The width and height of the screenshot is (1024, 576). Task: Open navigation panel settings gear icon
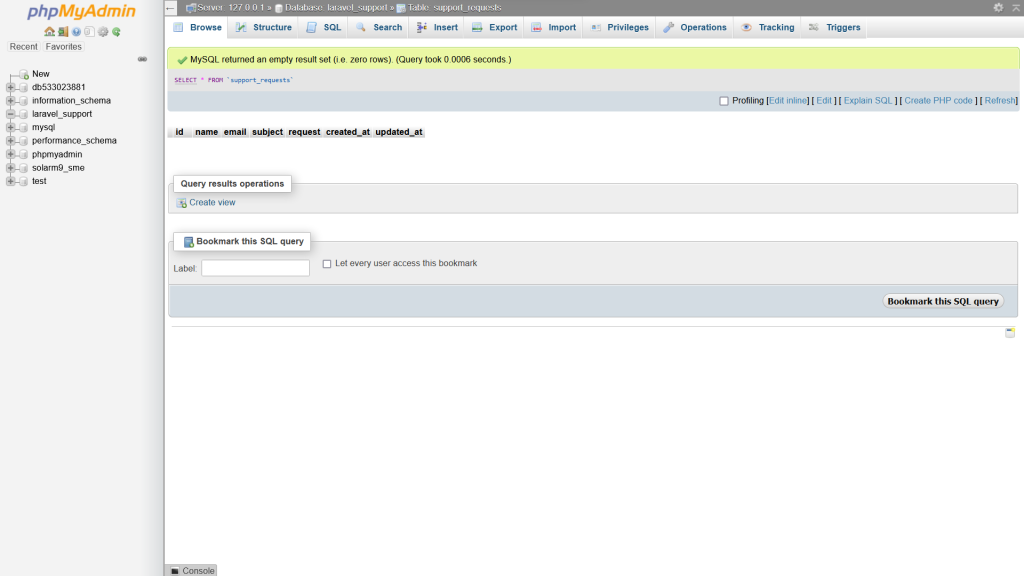coord(103,31)
